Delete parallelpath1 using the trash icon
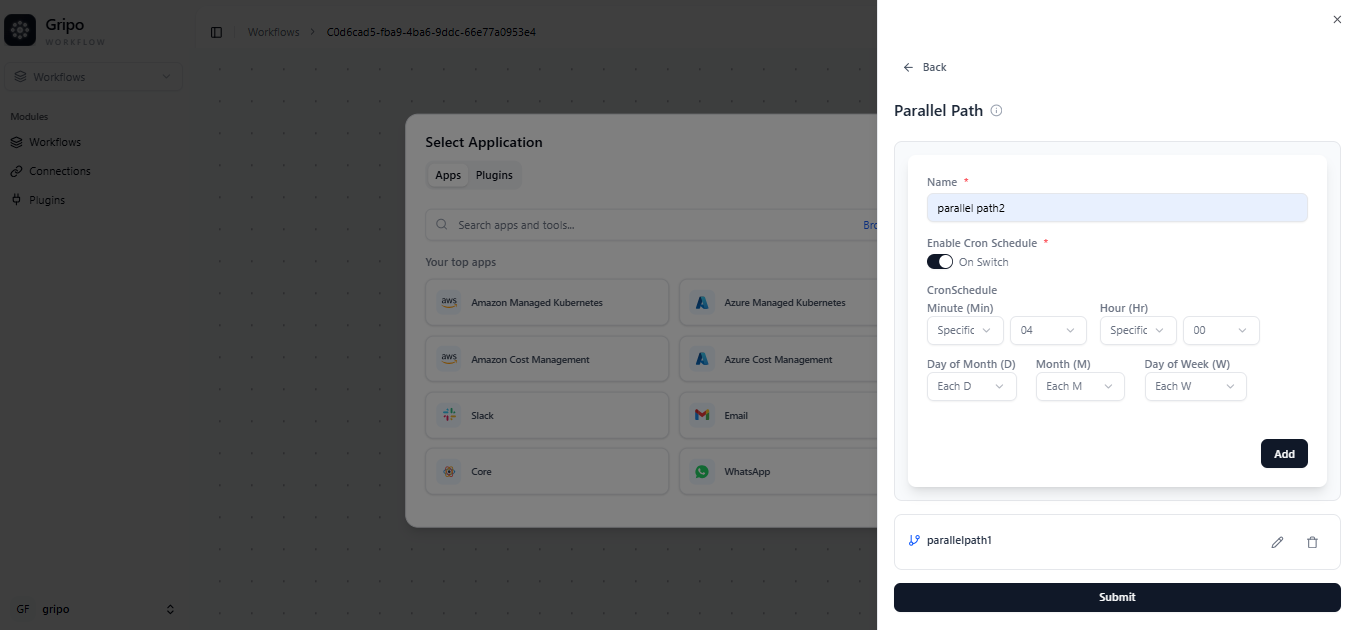The image size is (1357, 630). 1312,542
